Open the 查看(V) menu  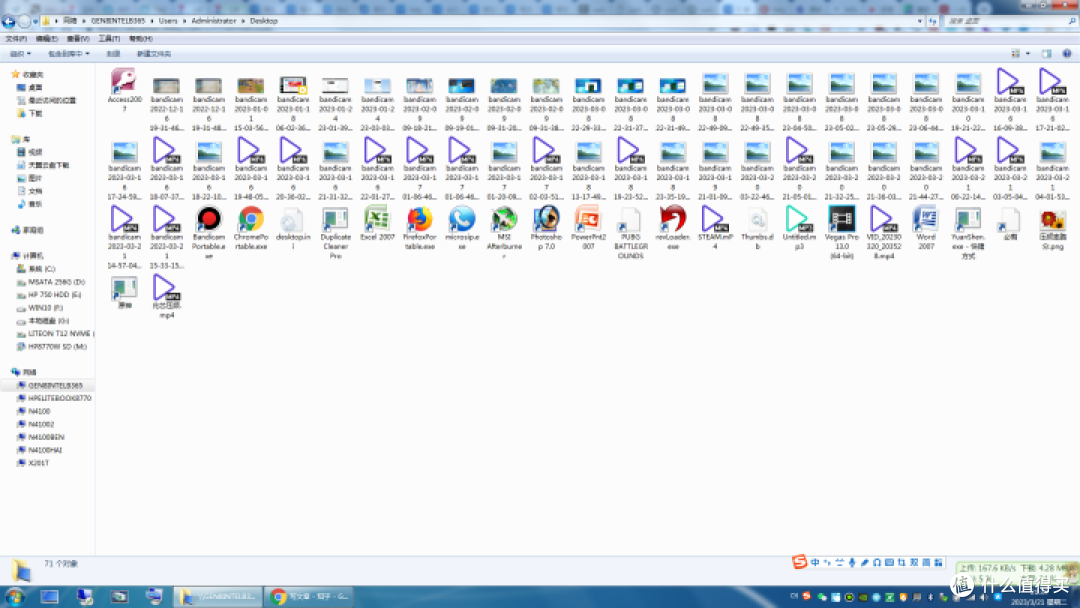(x=78, y=39)
